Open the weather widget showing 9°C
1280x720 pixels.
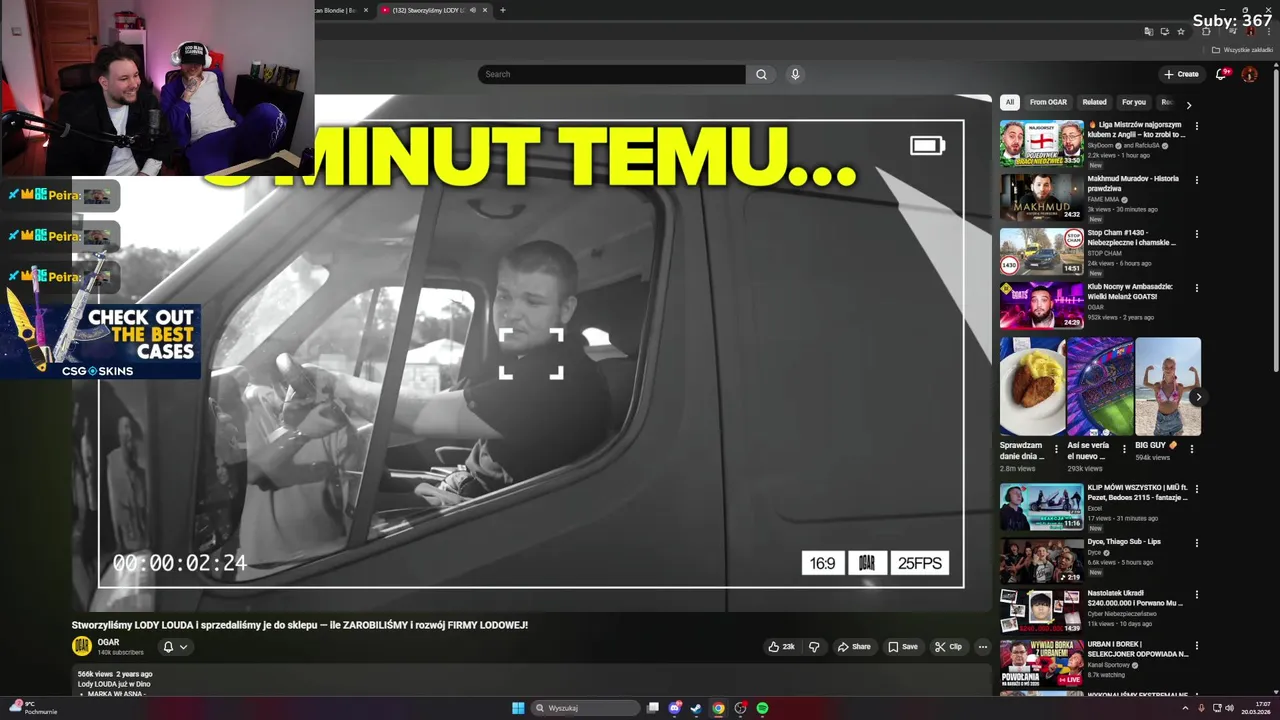coord(32,708)
